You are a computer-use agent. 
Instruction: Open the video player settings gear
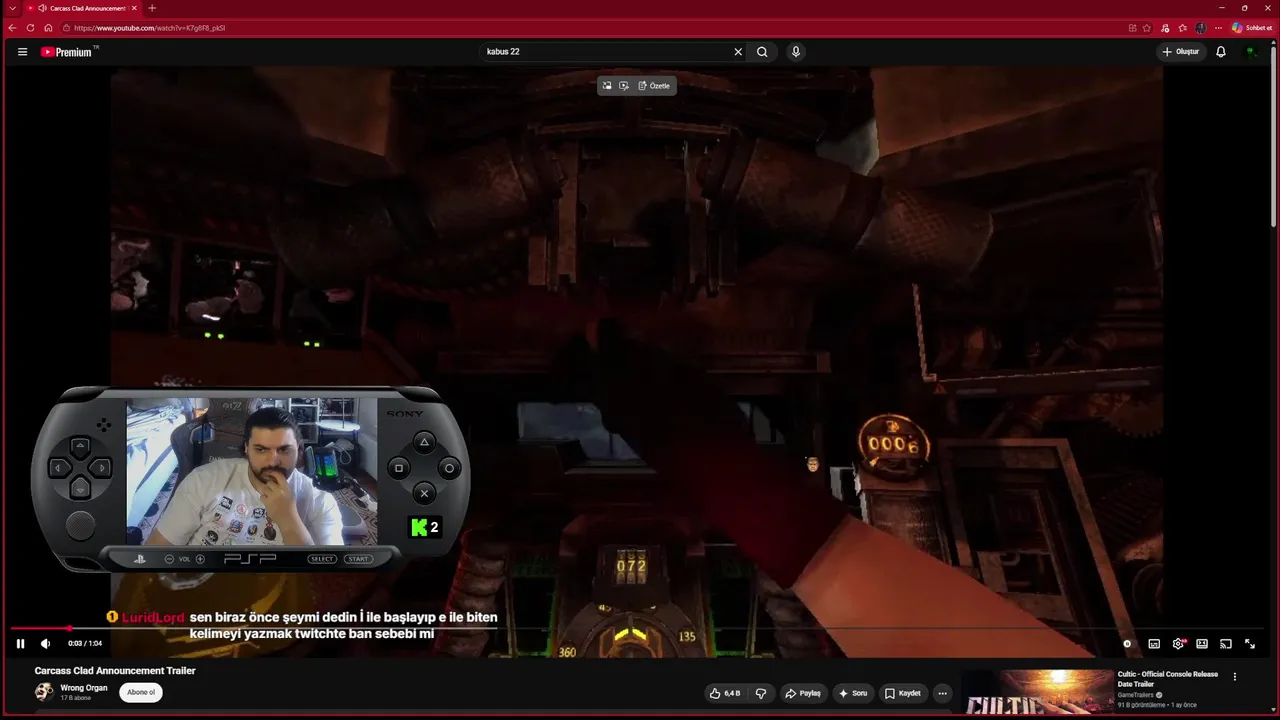click(x=1178, y=644)
